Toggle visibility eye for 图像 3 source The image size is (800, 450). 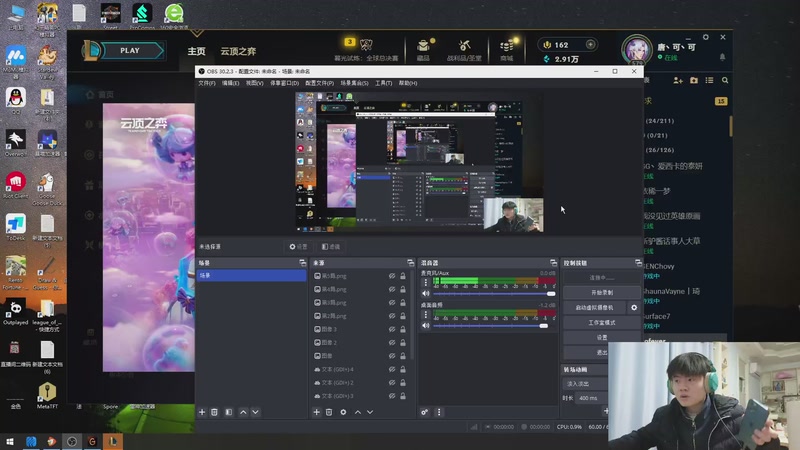pyautogui.click(x=392, y=329)
